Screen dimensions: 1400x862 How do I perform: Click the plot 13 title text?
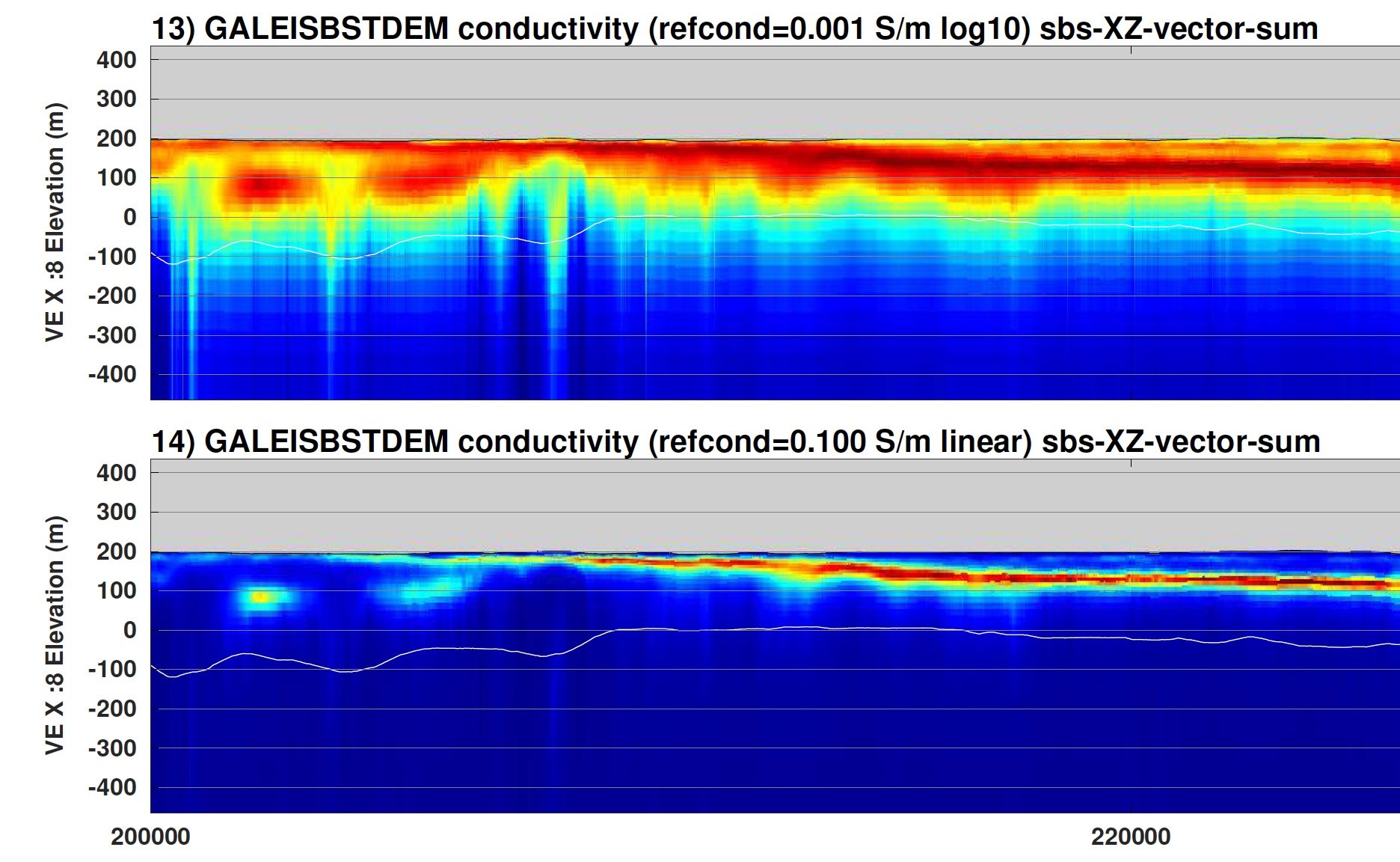[734, 28]
